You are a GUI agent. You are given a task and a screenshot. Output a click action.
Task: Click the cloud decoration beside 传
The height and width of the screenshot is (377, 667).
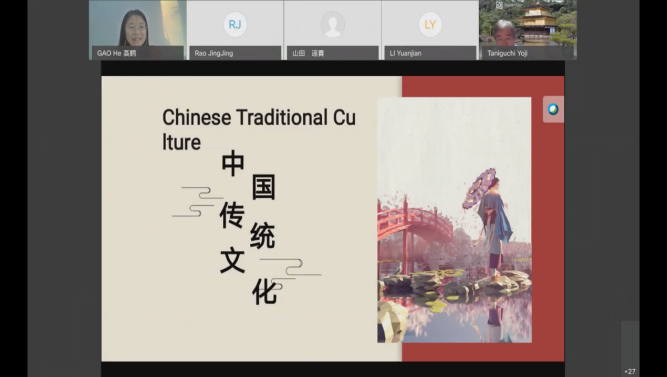point(197,202)
